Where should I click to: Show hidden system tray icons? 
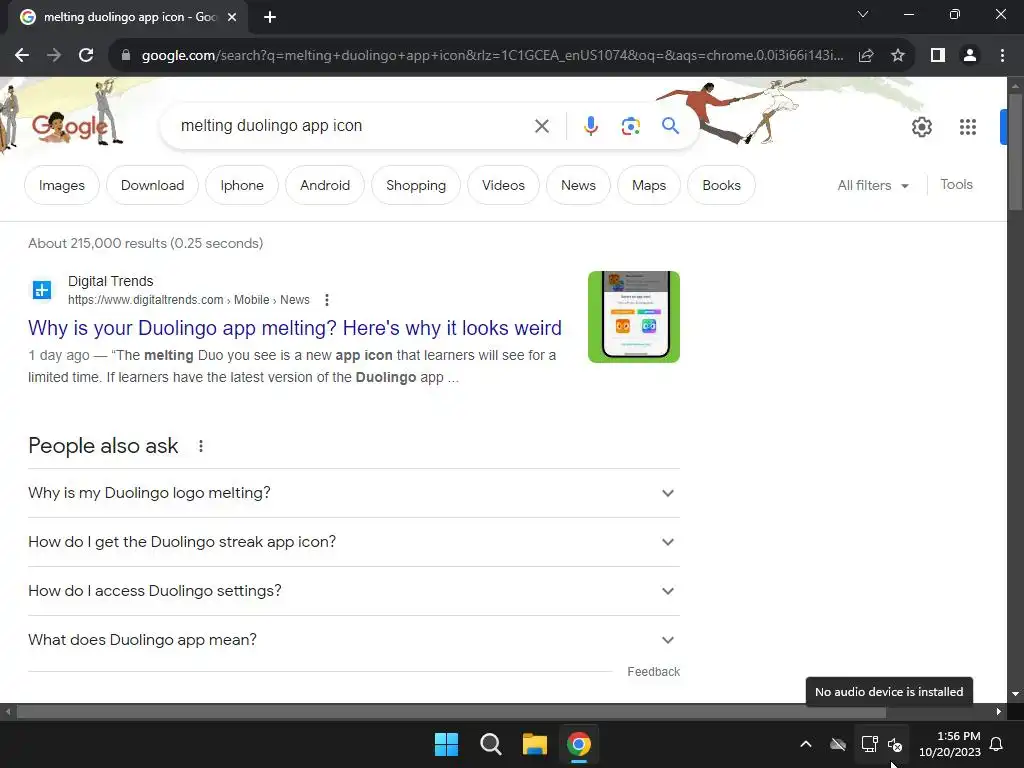(x=806, y=744)
